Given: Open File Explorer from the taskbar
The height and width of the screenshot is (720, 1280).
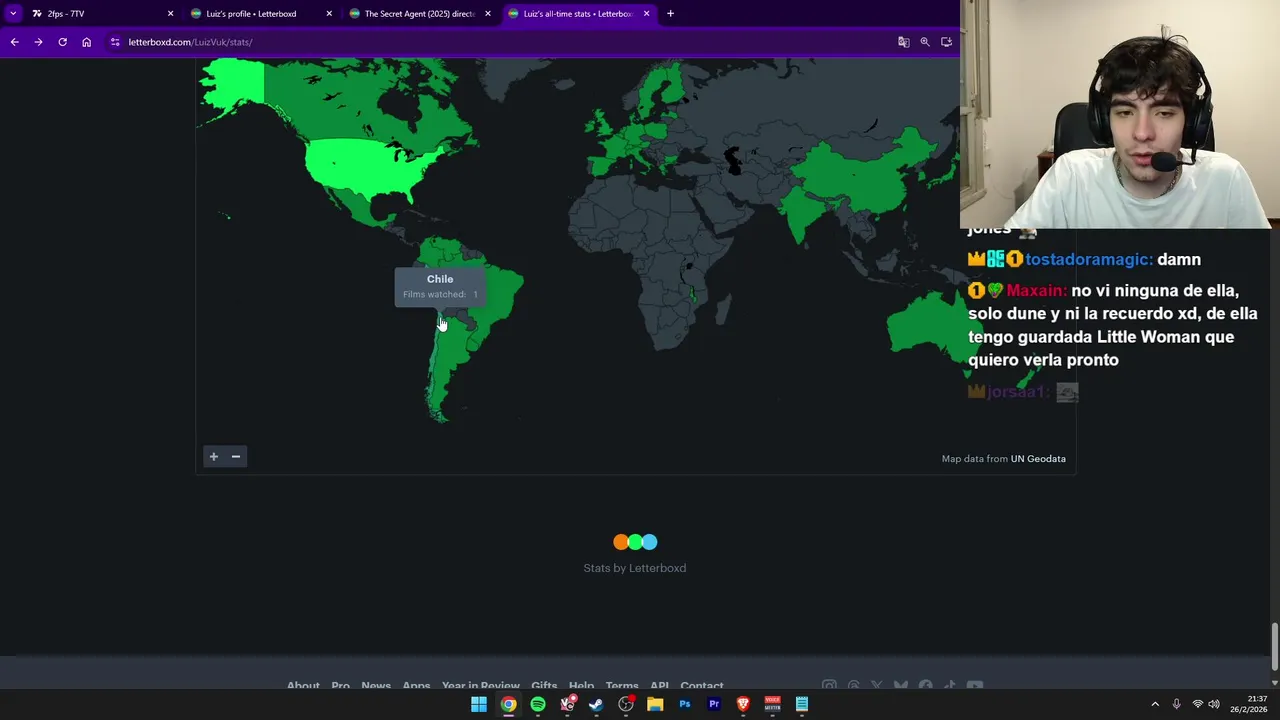Looking at the screenshot, I should (x=655, y=704).
